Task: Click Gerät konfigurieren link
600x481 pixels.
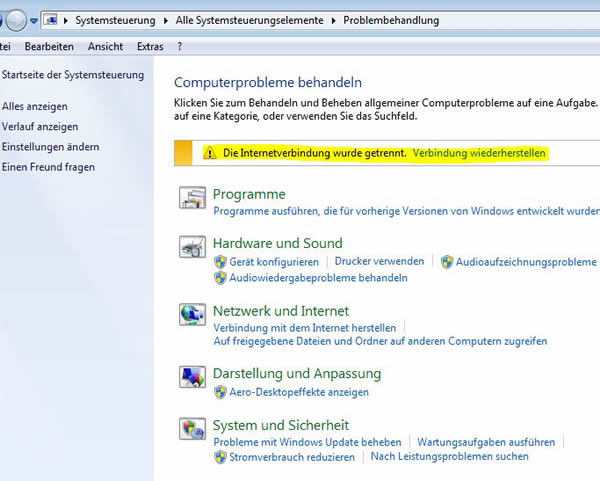Action: [274, 262]
